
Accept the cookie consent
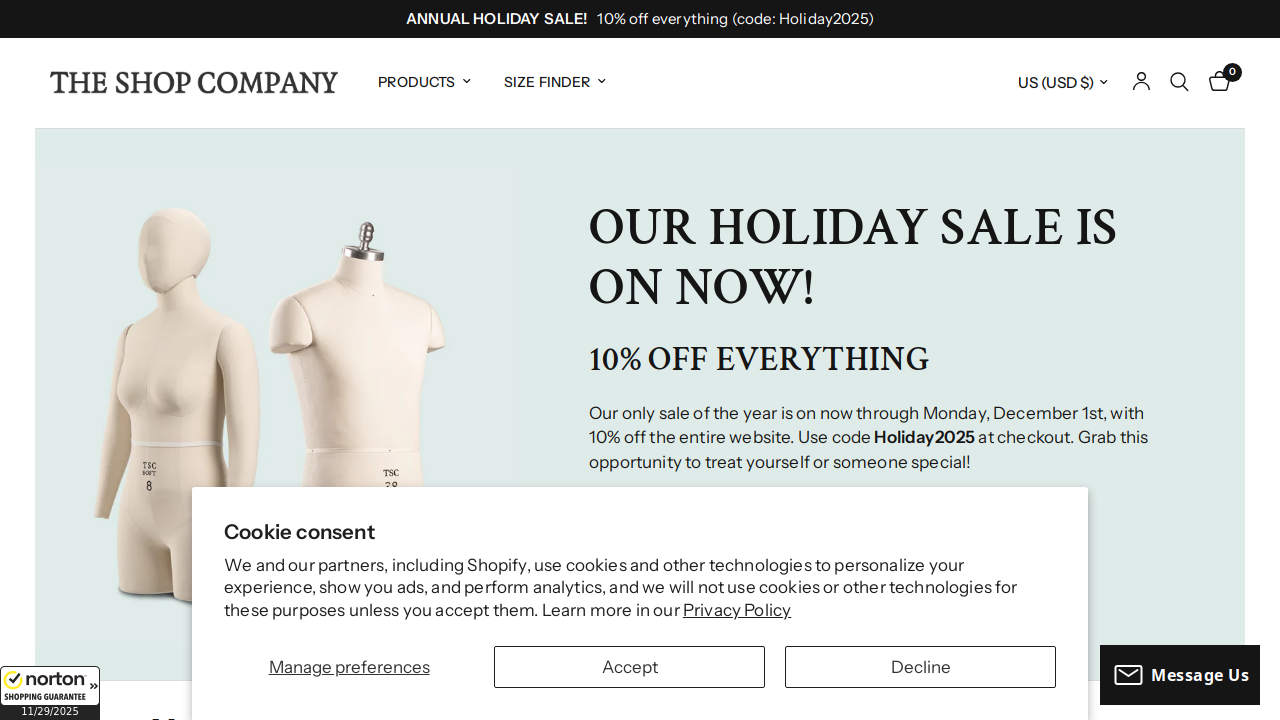point(629,667)
